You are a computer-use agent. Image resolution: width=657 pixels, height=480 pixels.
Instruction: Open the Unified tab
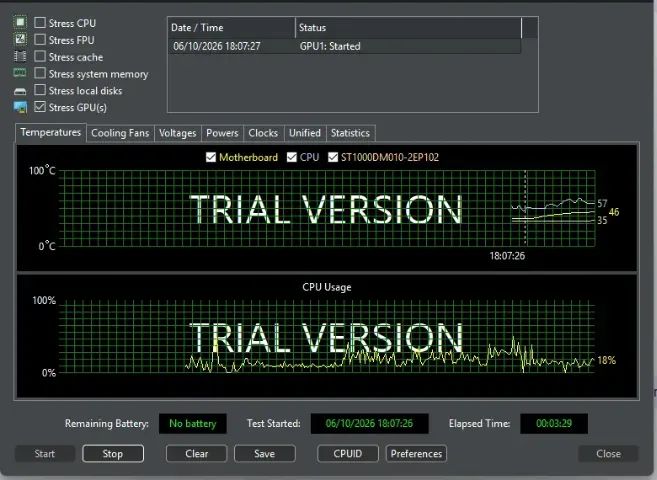click(x=305, y=133)
